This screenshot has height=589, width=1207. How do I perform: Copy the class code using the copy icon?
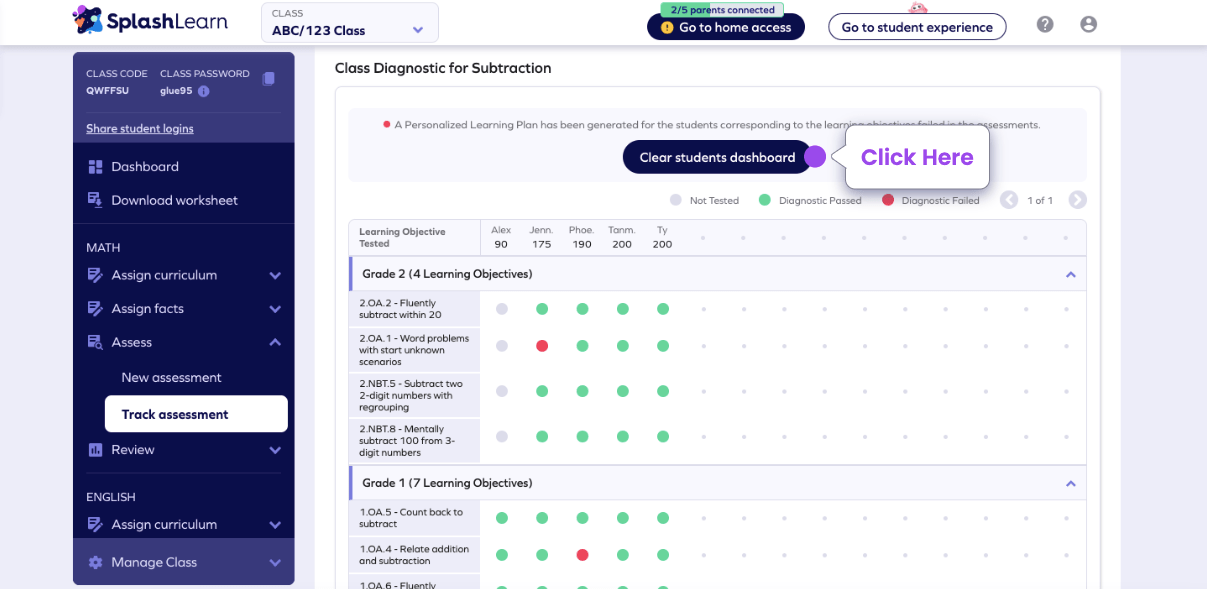click(x=268, y=78)
